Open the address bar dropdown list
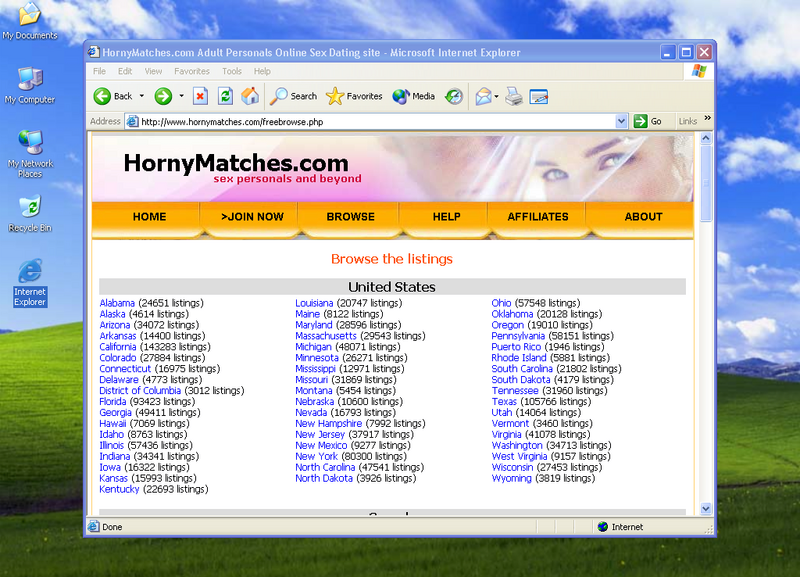 (621, 121)
